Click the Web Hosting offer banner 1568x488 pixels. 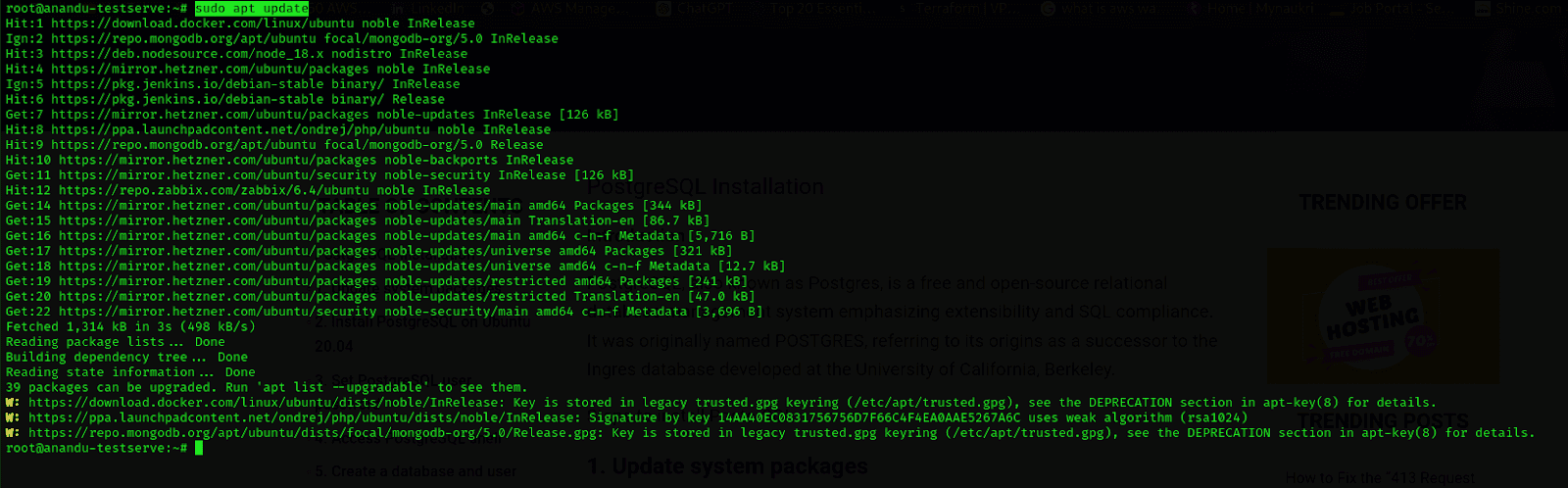pos(1382,316)
